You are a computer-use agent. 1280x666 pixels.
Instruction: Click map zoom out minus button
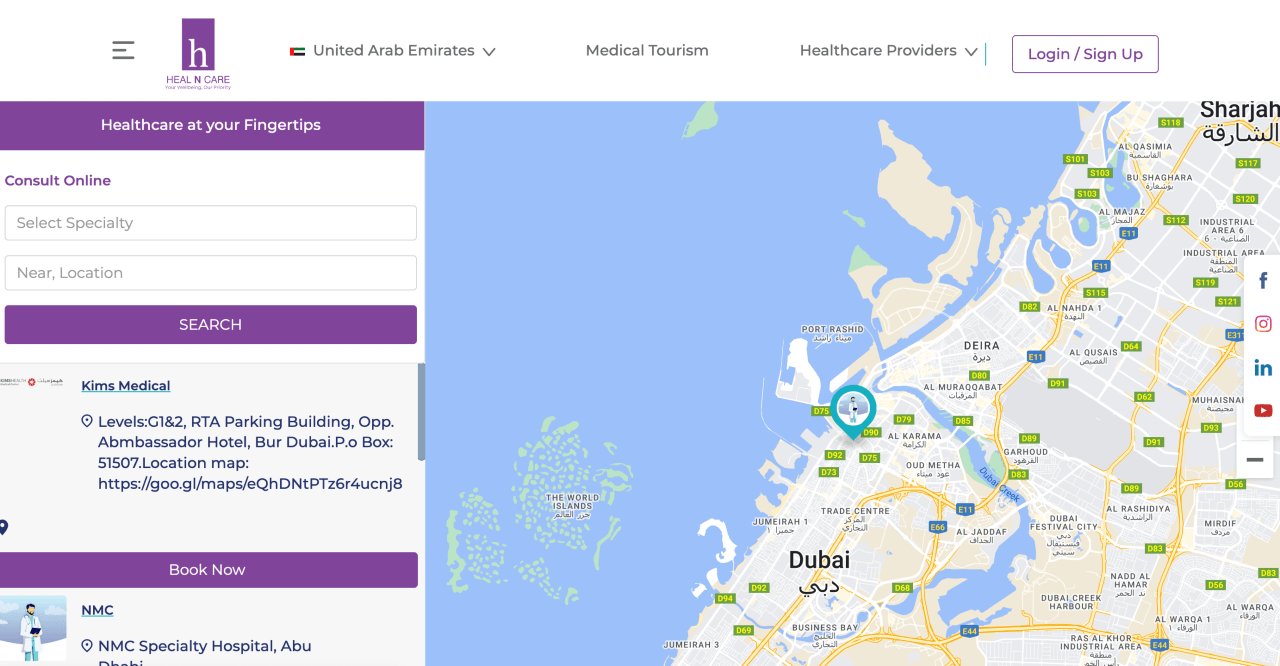click(1255, 460)
